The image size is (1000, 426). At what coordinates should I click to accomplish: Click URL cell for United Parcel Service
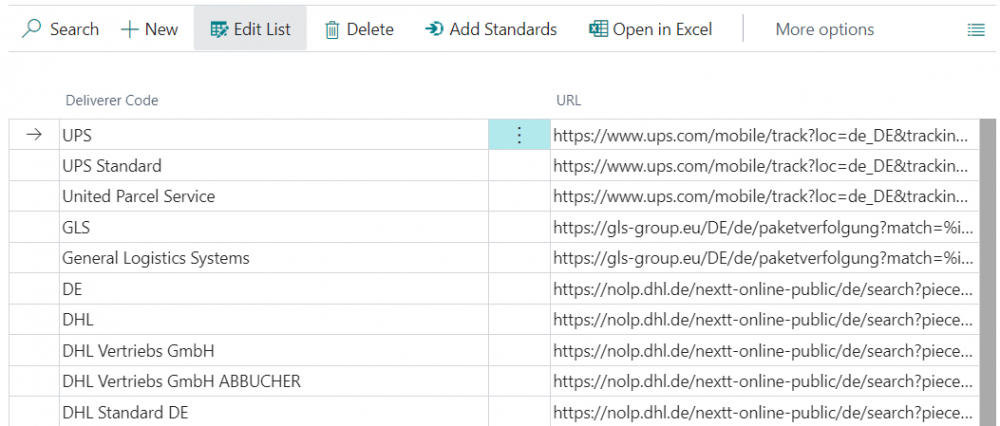point(765,196)
